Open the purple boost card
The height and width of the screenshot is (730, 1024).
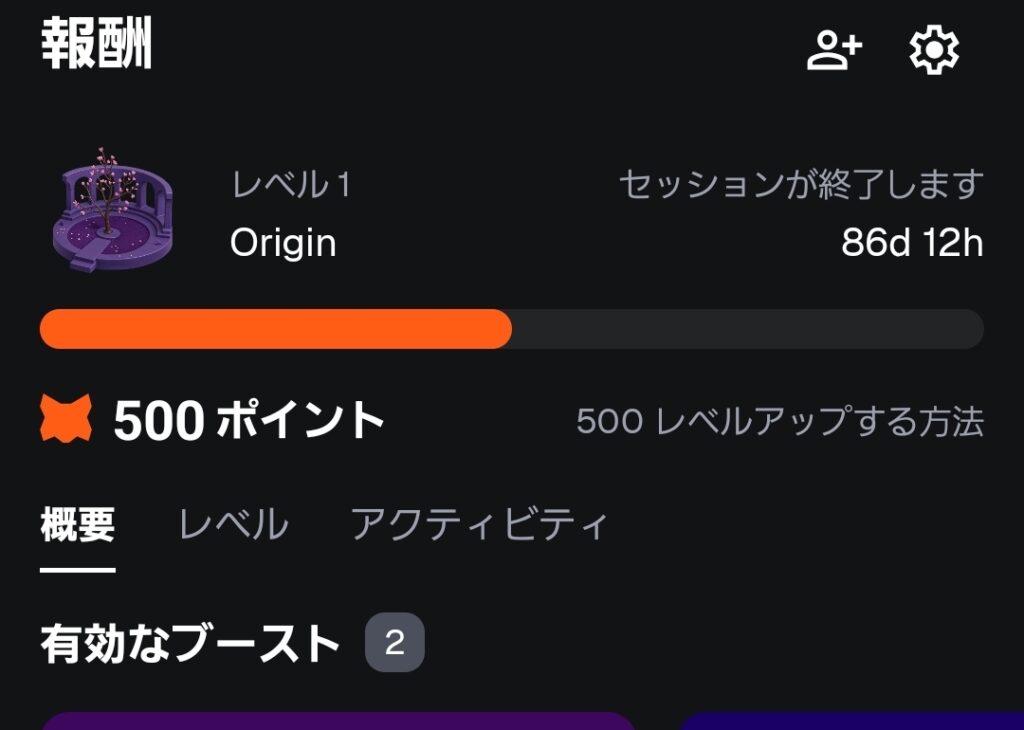tap(338, 720)
